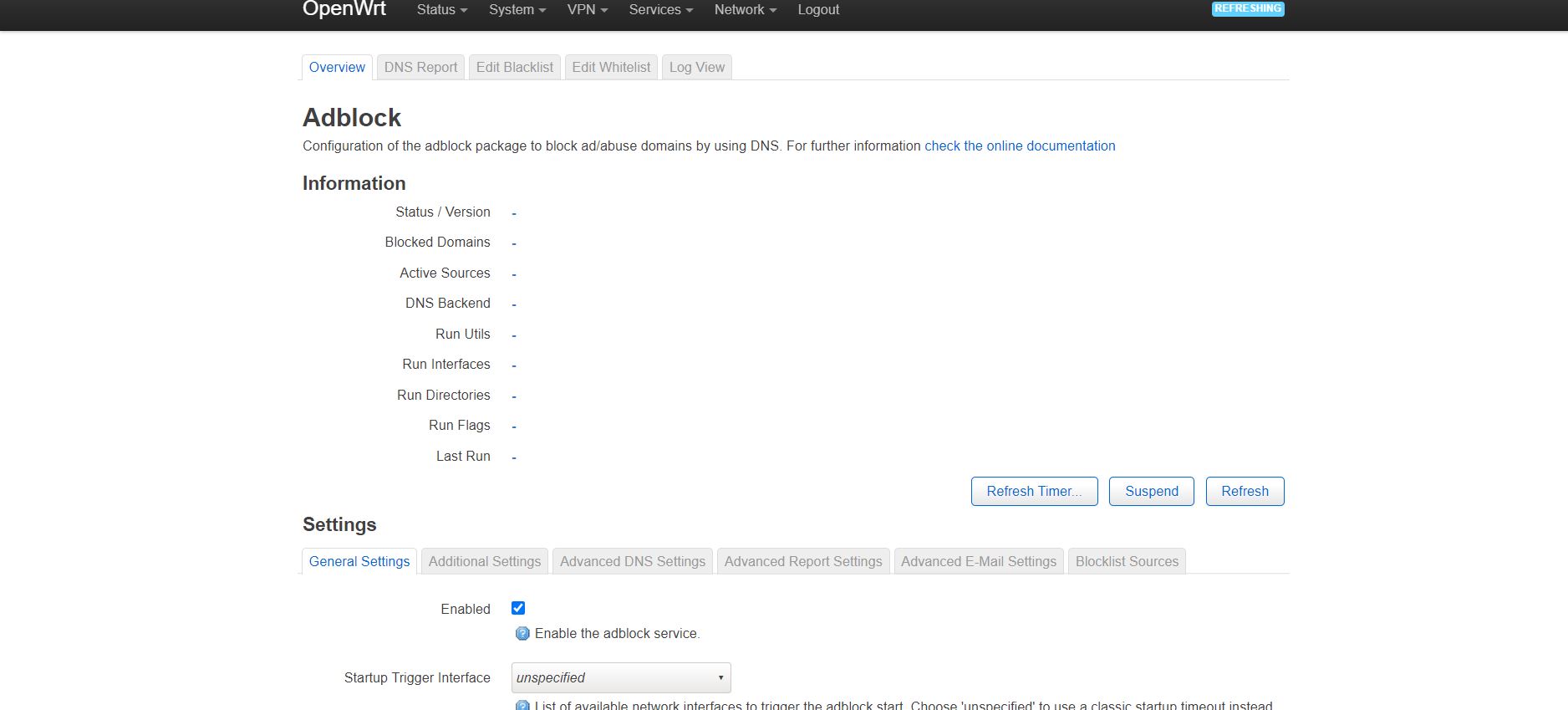Image resolution: width=1568 pixels, height=710 pixels.
Task: Click the Active Sources label
Action: tap(445, 273)
